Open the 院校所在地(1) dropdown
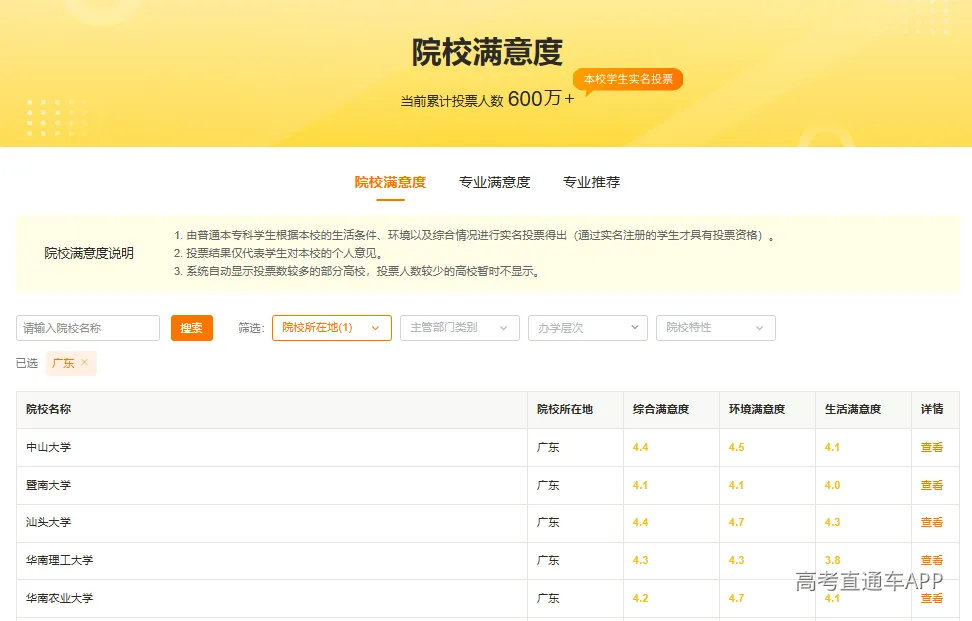This screenshot has width=972, height=621. [332, 328]
